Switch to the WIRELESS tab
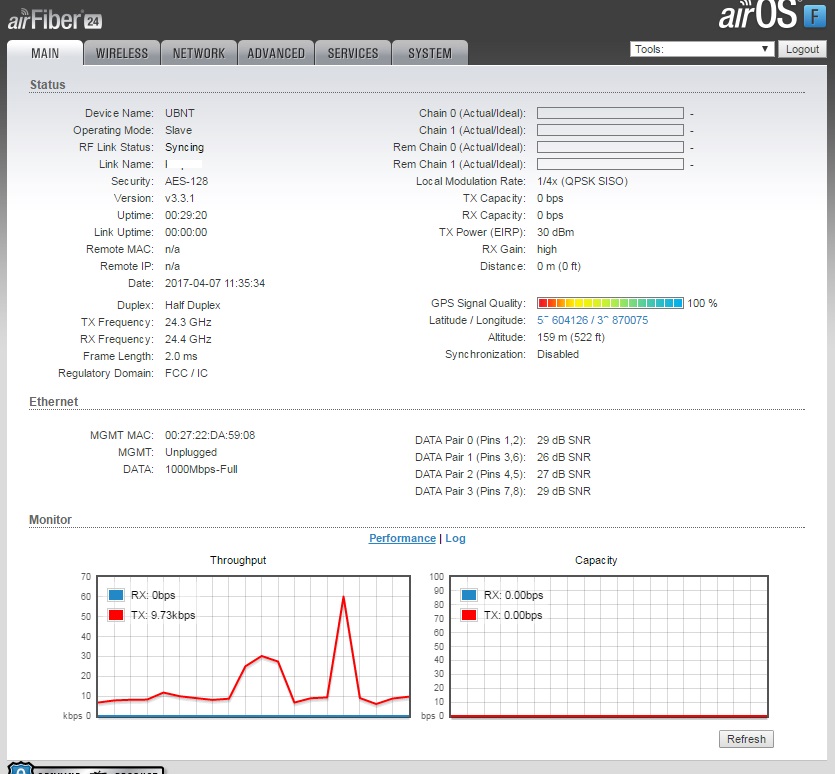 coord(122,53)
